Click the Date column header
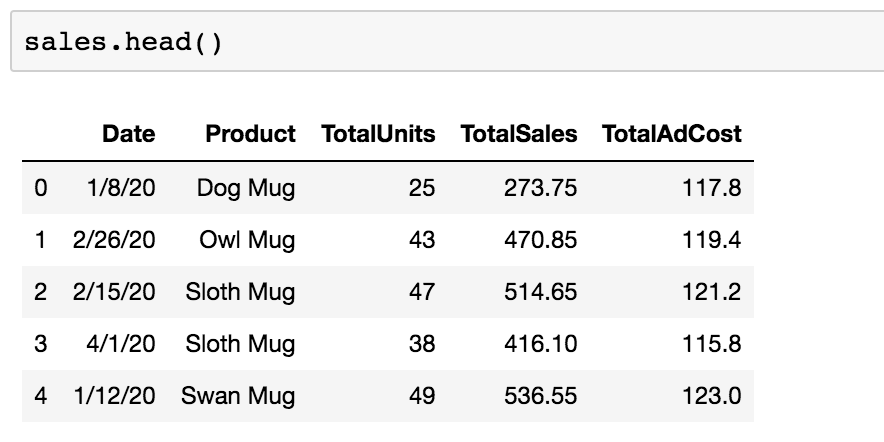This screenshot has width=884, height=442. [129, 134]
